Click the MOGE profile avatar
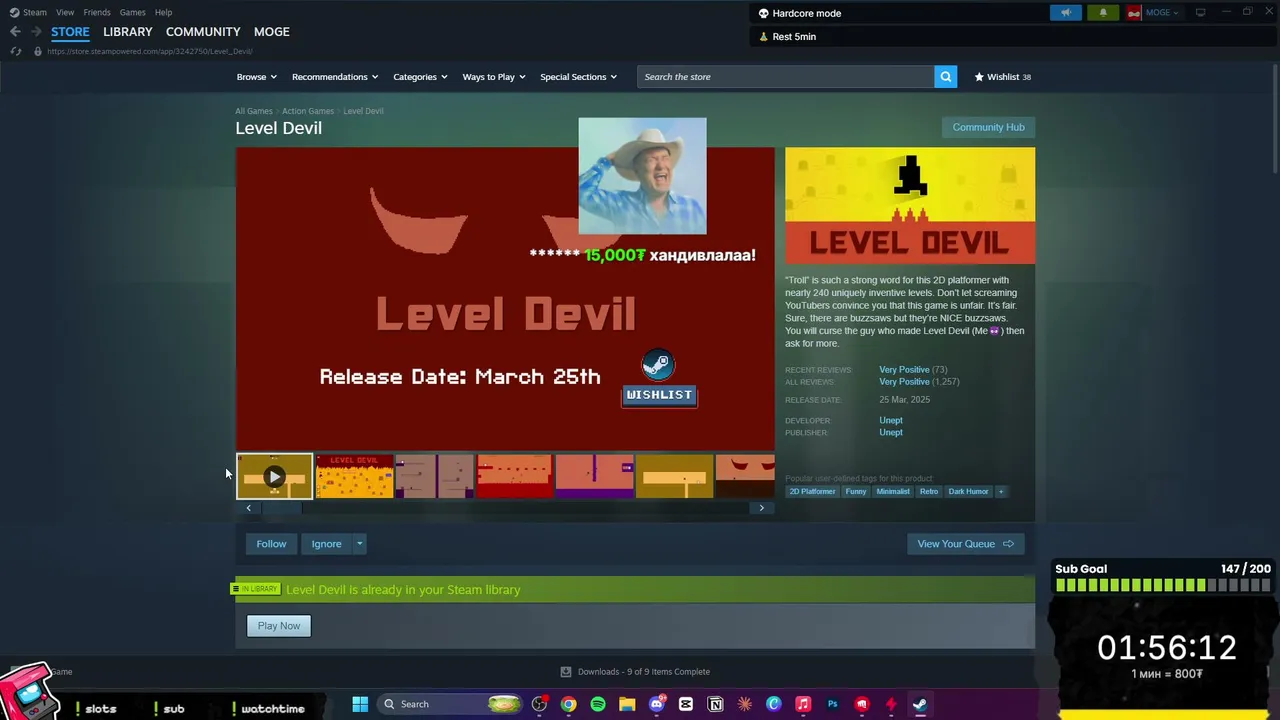The height and width of the screenshot is (720, 1280). pos(1134,13)
